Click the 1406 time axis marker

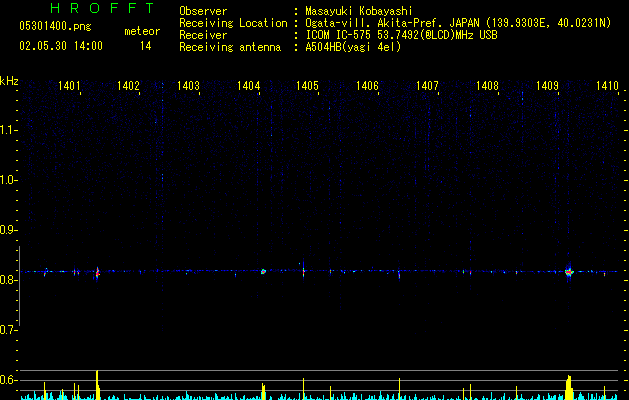coord(367,86)
